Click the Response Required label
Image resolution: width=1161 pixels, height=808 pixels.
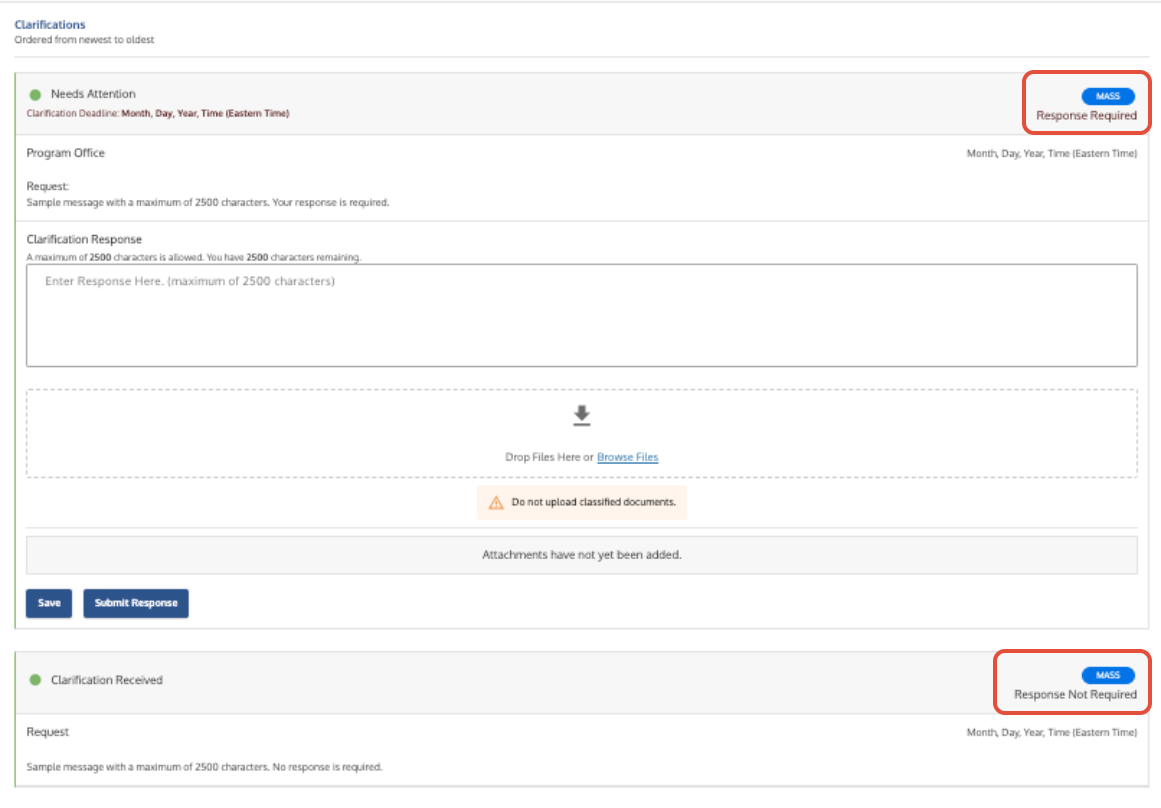click(x=1086, y=115)
